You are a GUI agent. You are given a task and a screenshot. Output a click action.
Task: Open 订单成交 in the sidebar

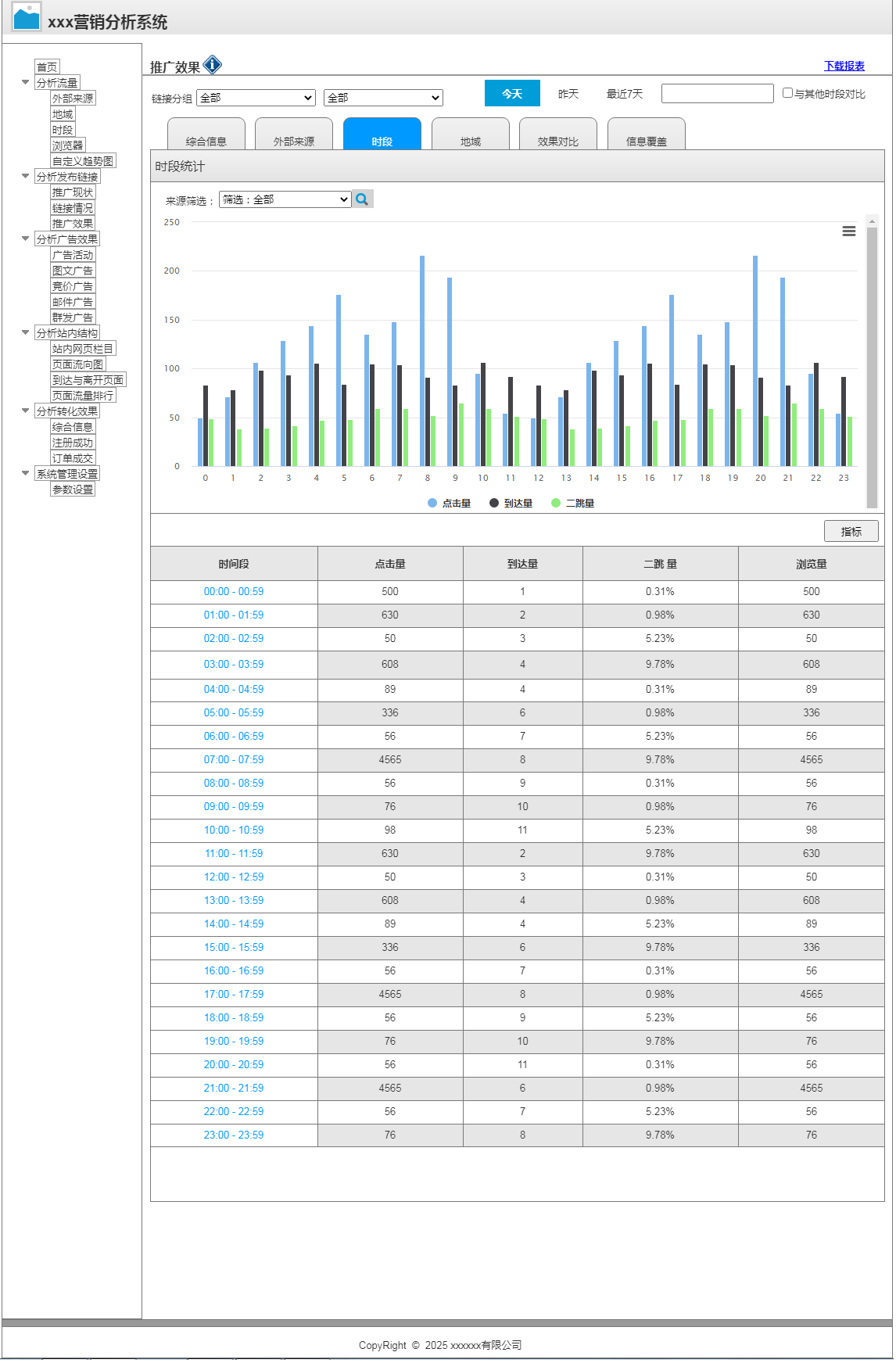coord(73,458)
